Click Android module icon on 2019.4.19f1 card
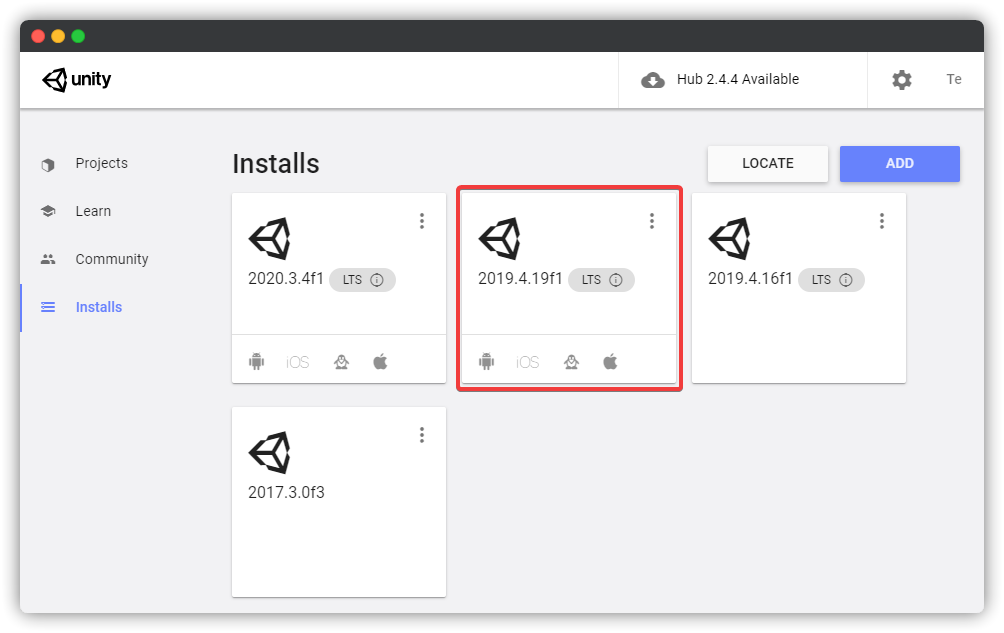The height and width of the screenshot is (633, 1004). pos(486,362)
